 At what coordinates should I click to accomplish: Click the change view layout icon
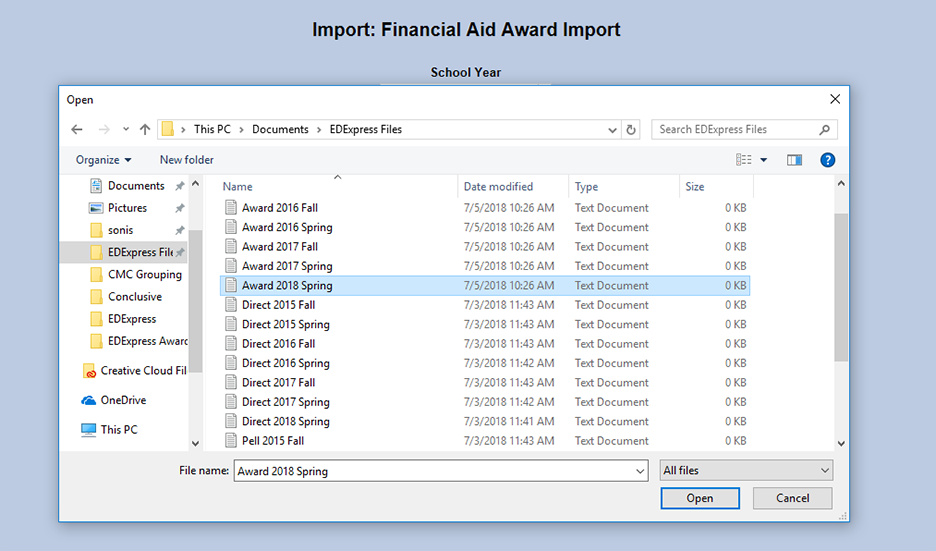(x=744, y=160)
